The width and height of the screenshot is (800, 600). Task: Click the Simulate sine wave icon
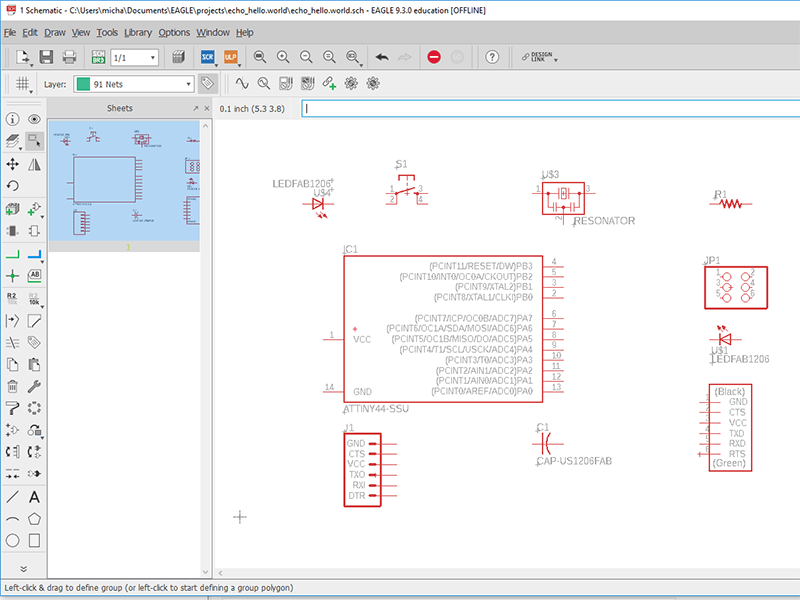tap(242, 83)
